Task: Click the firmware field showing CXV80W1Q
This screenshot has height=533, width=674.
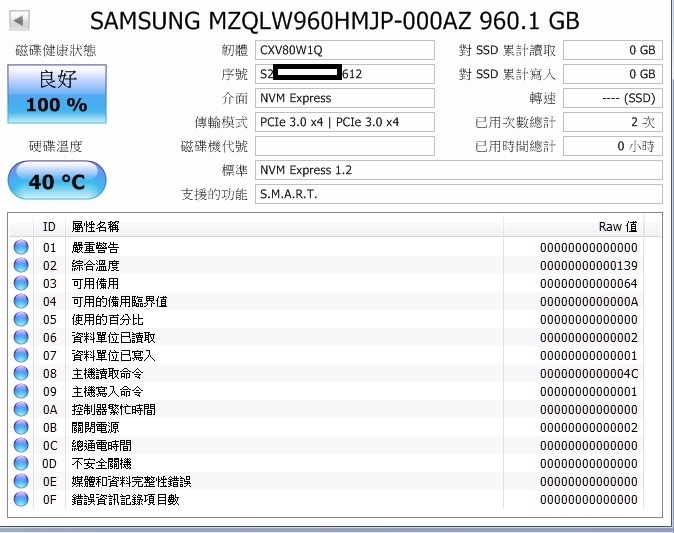Action: pos(345,50)
